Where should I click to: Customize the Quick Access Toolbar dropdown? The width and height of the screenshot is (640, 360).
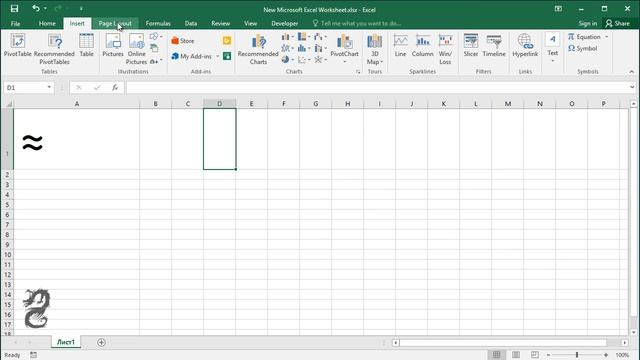81,9
